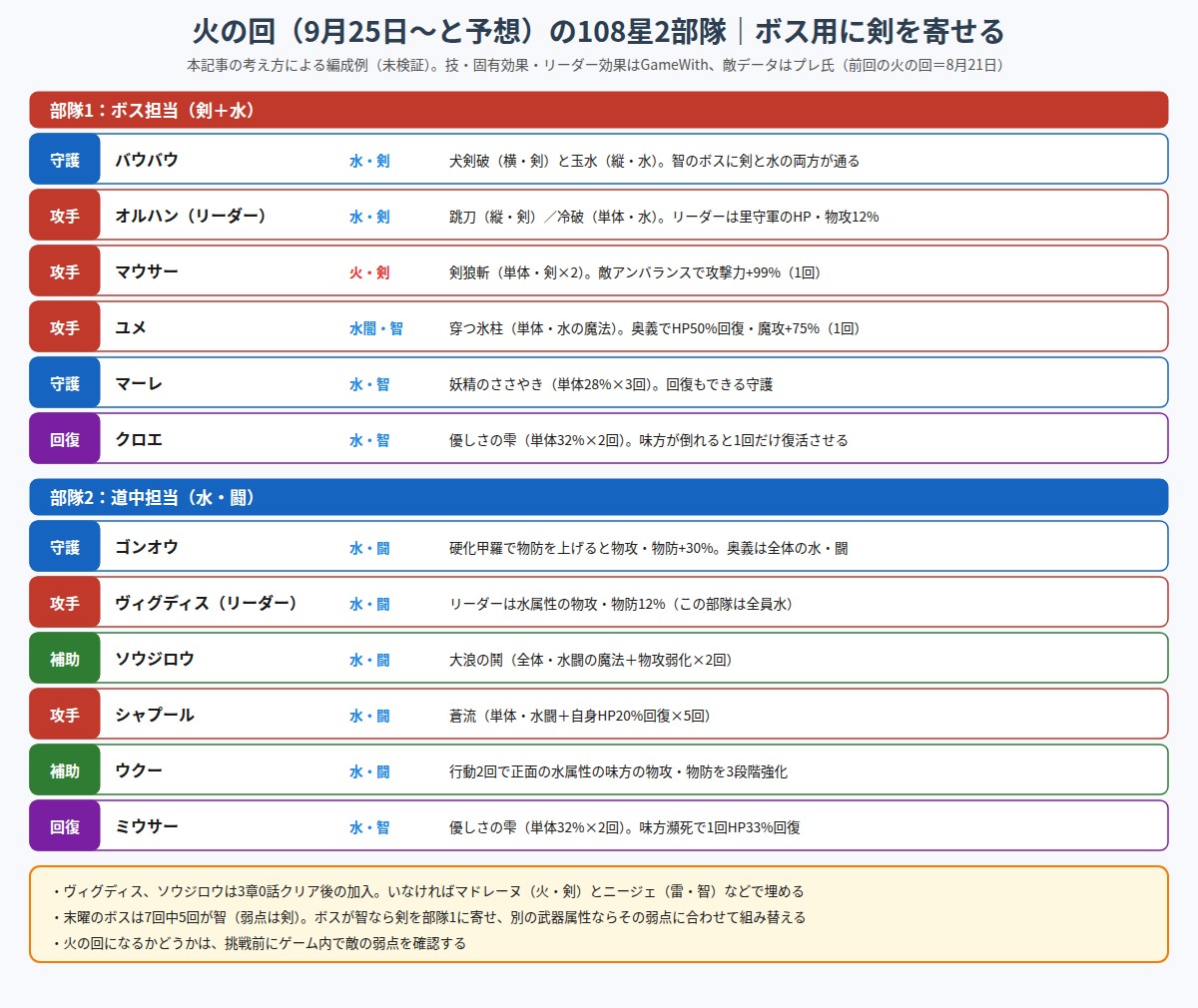Click the character name シャプール
Screen dimensions: 1198x1008
pos(155,715)
